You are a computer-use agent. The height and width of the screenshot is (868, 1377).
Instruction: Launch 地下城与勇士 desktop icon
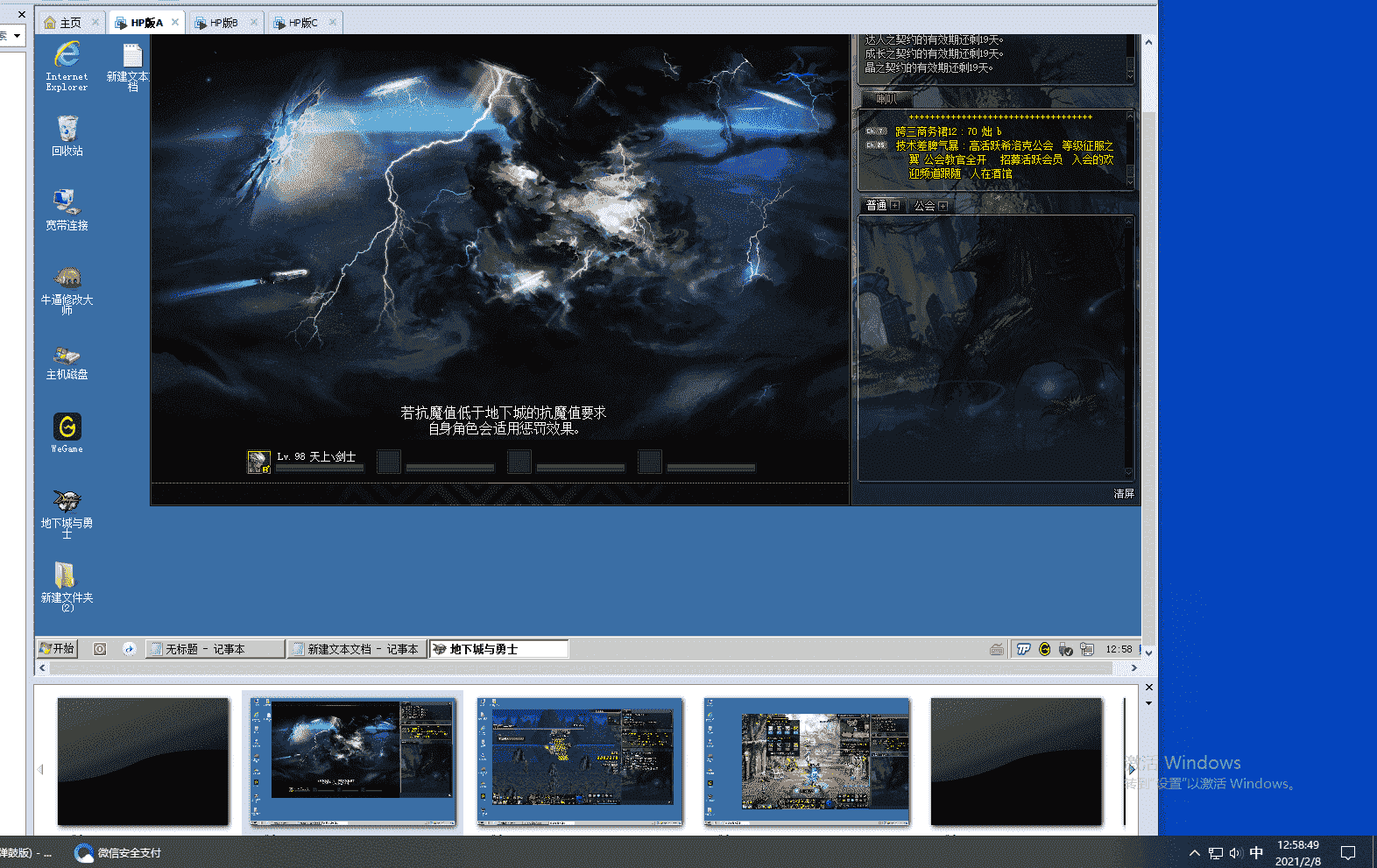[x=67, y=513]
